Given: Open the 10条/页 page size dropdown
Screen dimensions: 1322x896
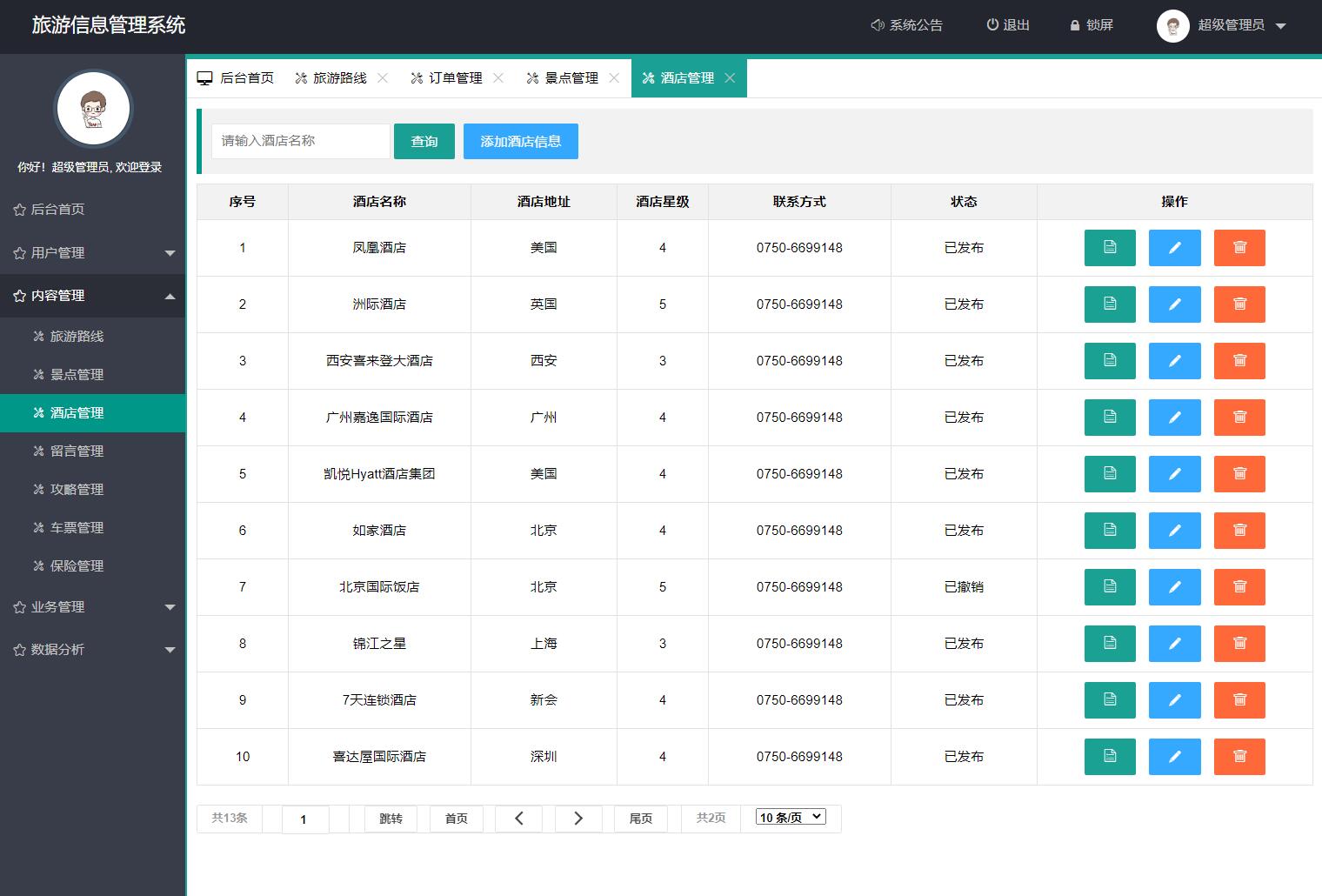Looking at the screenshot, I should pyautogui.click(x=789, y=817).
